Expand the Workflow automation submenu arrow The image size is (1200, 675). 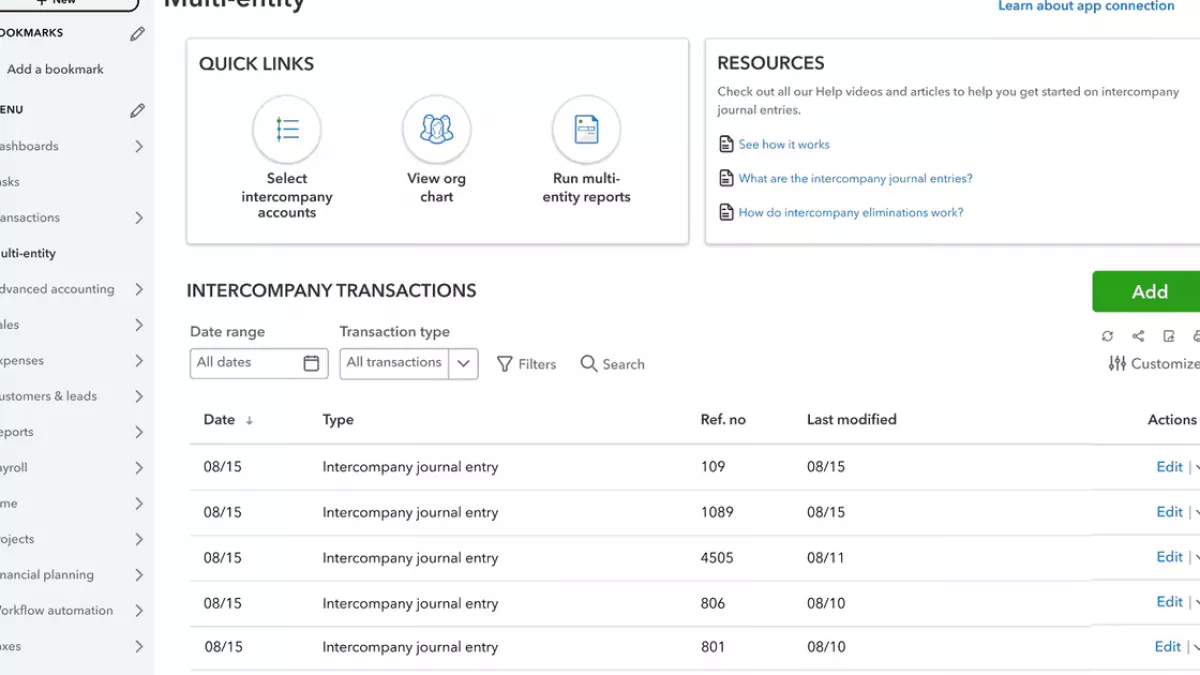[x=139, y=610]
